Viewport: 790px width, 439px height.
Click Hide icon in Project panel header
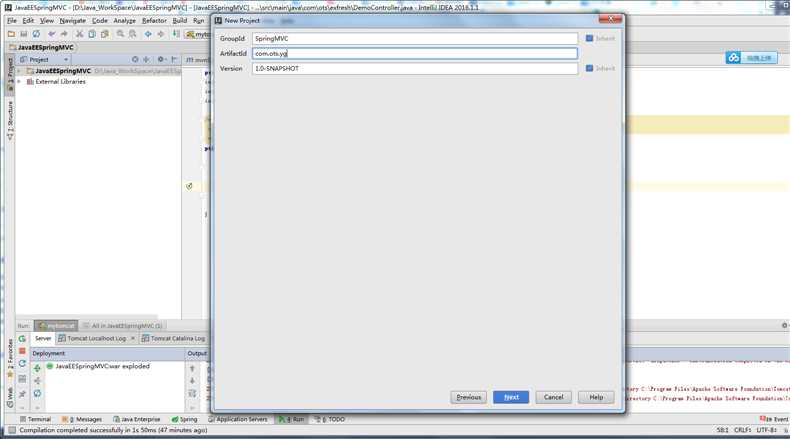tap(174, 59)
